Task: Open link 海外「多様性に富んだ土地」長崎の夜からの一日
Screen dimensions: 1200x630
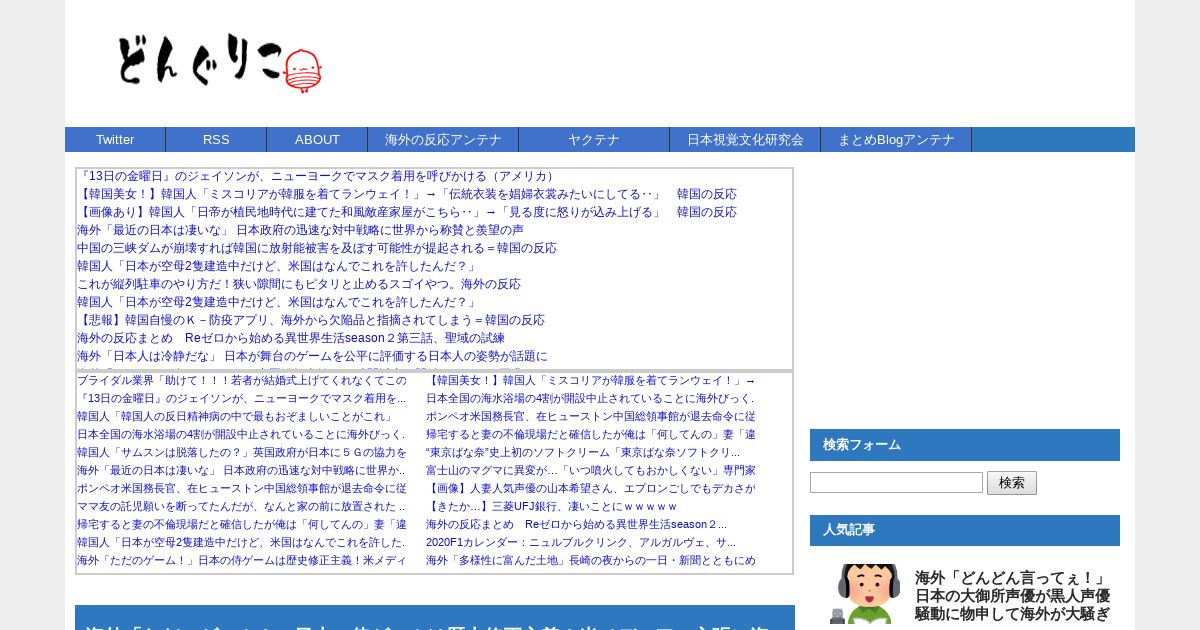Action: [591, 560]
